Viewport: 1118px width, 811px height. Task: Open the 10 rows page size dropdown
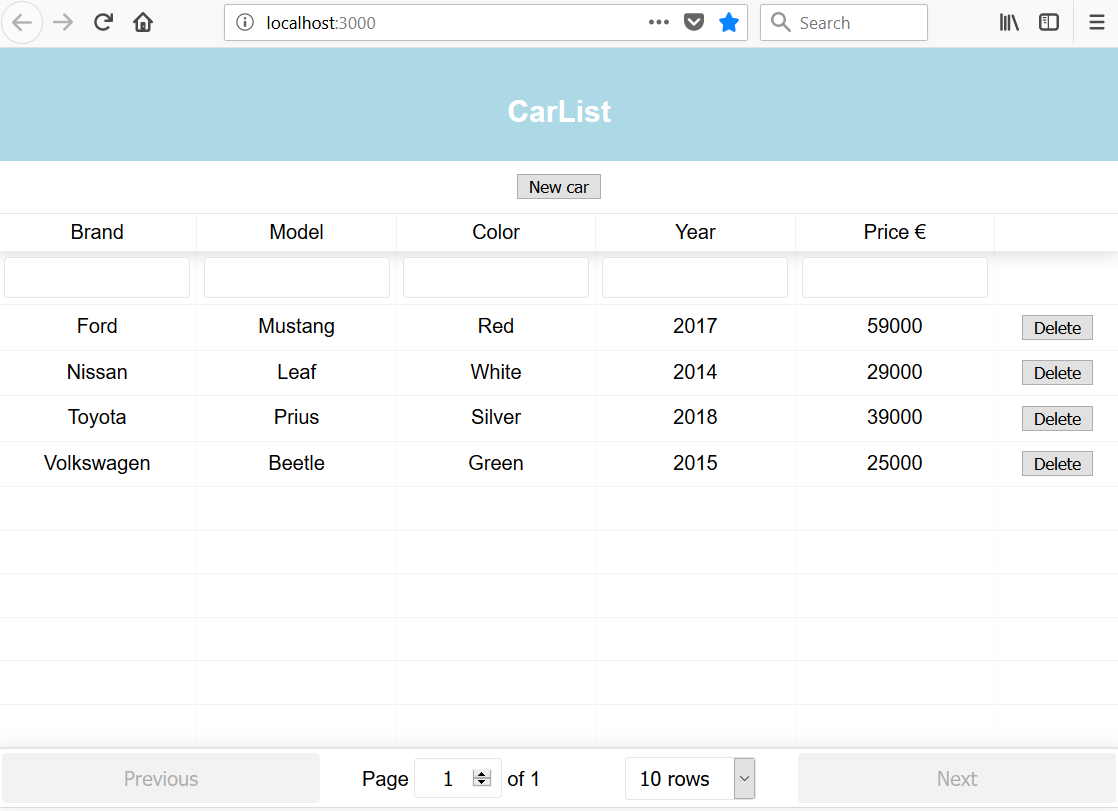(x=689, y=778)
